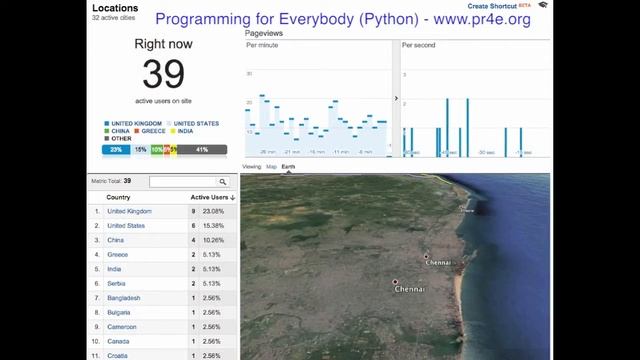Screen dimensions: 640x360
Task: Click the 23.08% value for United Kingdom
Action: (x=213, y=211)
